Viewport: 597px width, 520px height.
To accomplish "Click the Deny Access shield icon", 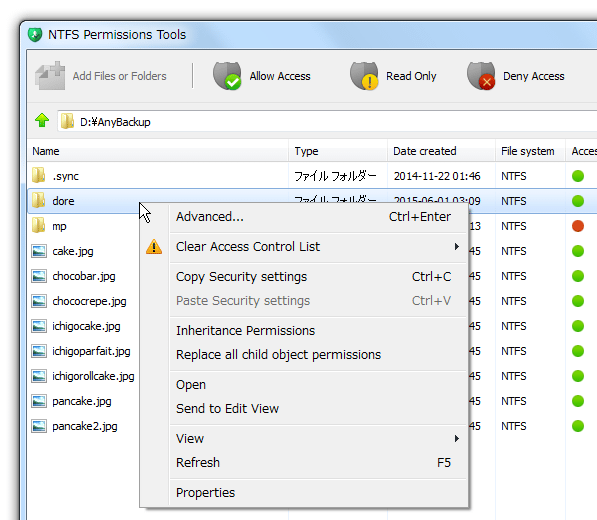I will [x=481, y=76].
